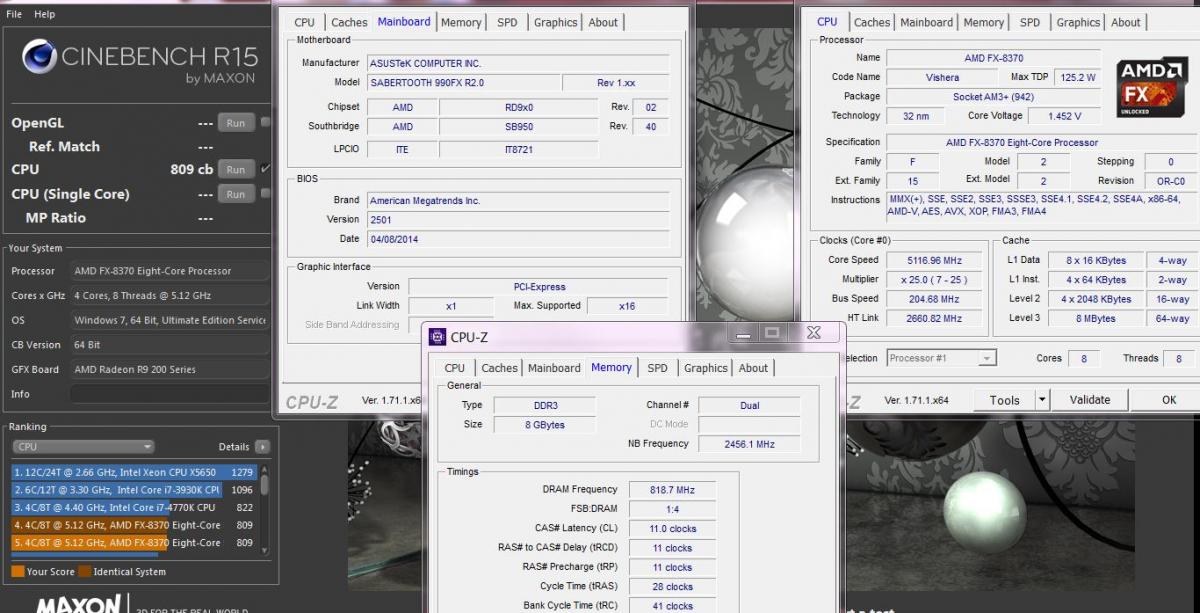Click the ranking list scroll down arrow
Screen dimensions: 1200x613
tap(265, 551)
